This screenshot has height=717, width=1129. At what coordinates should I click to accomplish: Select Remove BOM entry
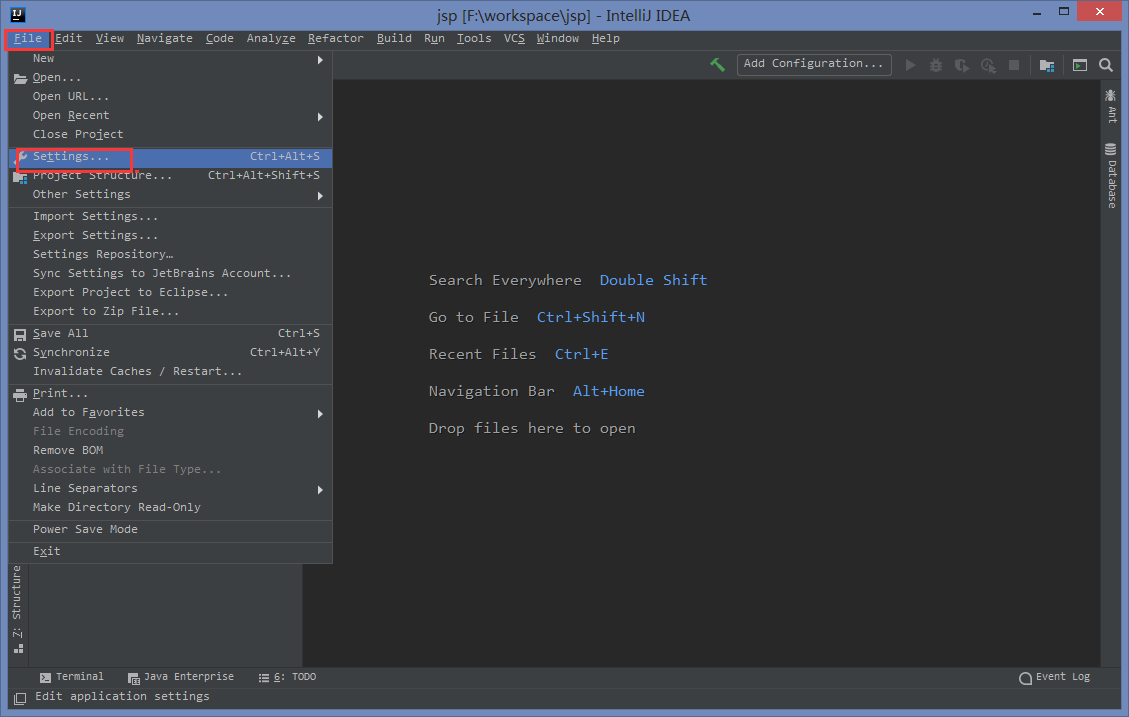(x=171, y=451)
